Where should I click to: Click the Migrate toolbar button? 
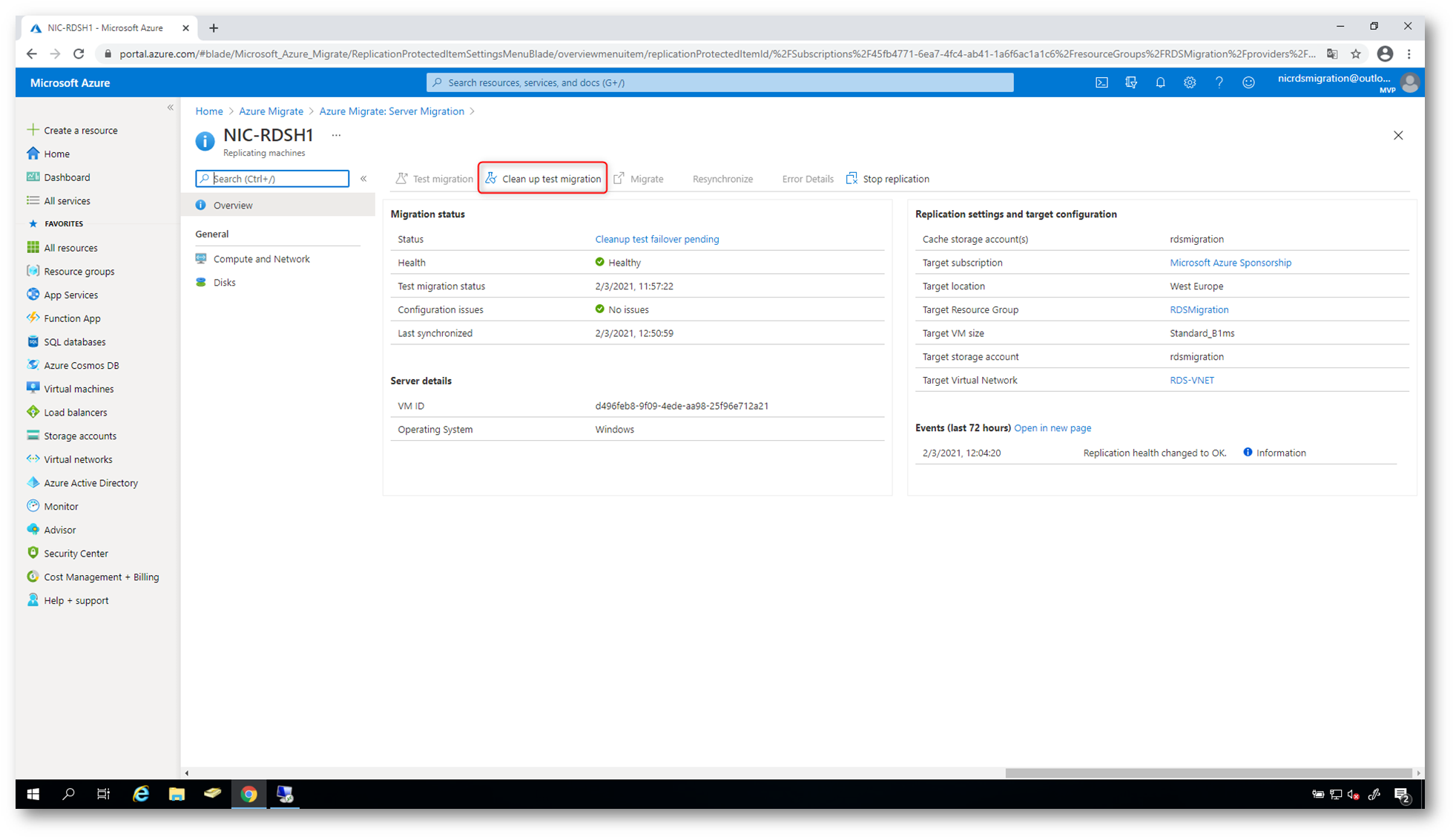point(639,179)
